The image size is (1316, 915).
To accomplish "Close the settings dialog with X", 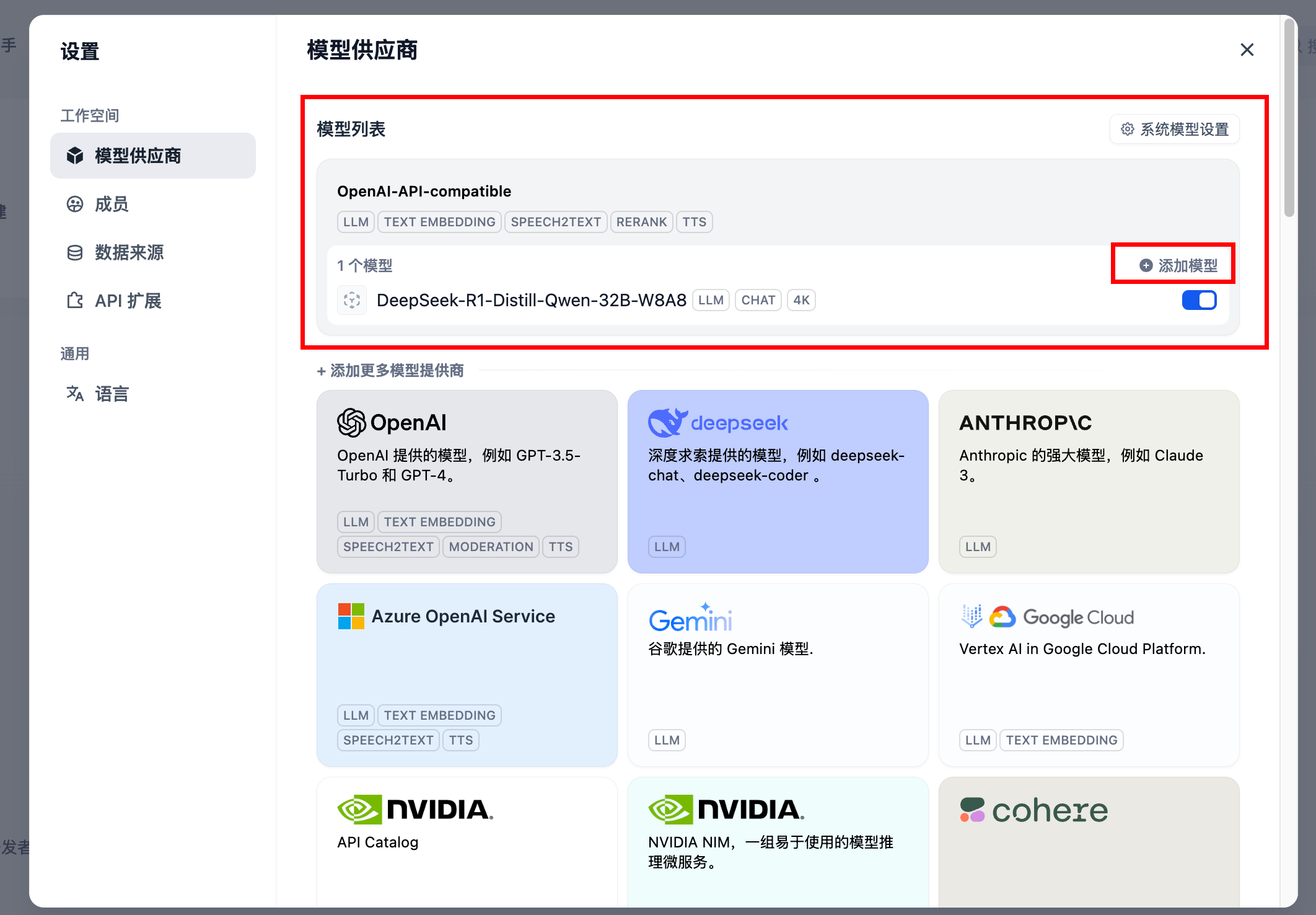I will pyautogui.click(x=1247, y=50).
